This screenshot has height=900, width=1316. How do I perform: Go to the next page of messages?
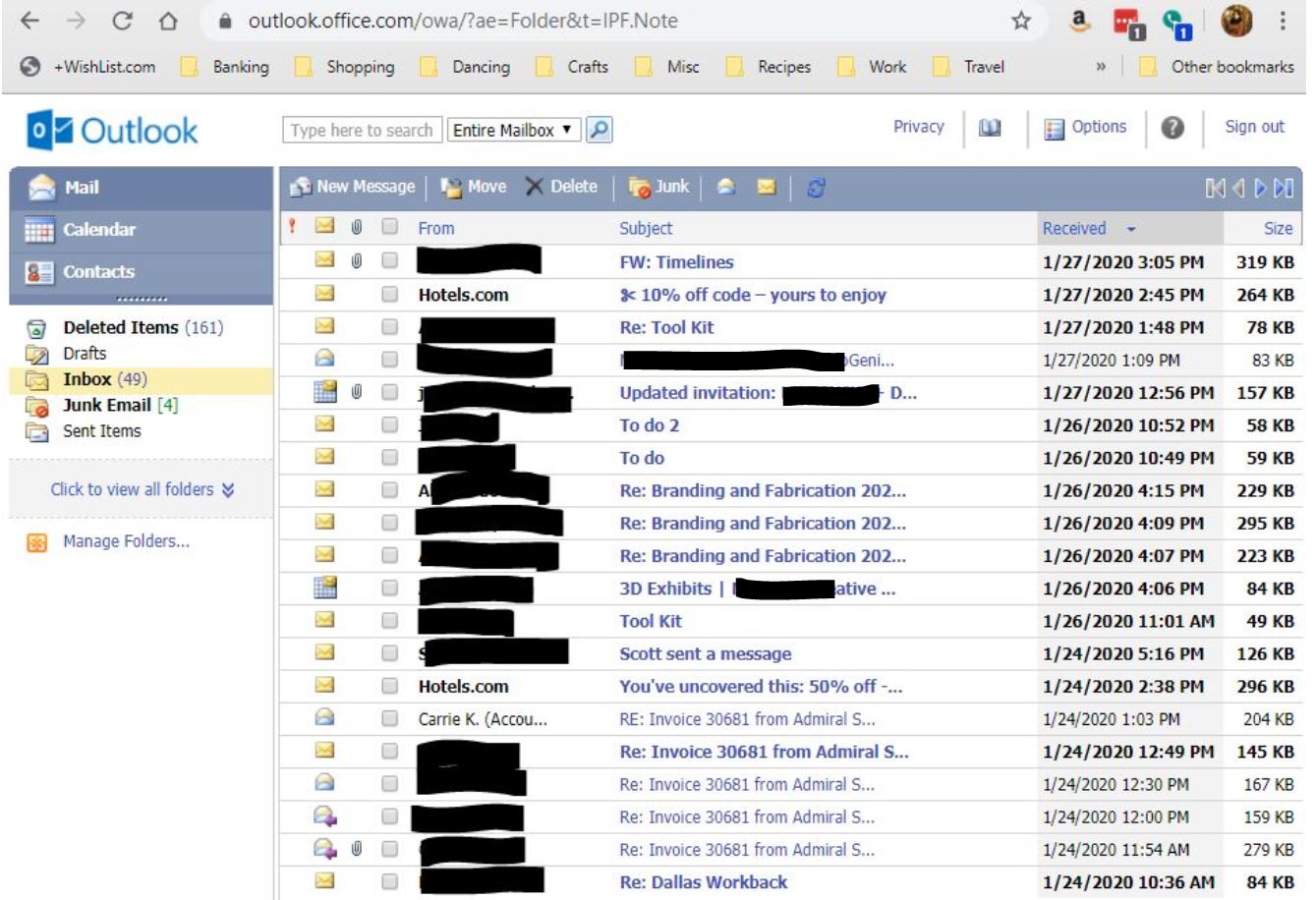point(1260,188)
